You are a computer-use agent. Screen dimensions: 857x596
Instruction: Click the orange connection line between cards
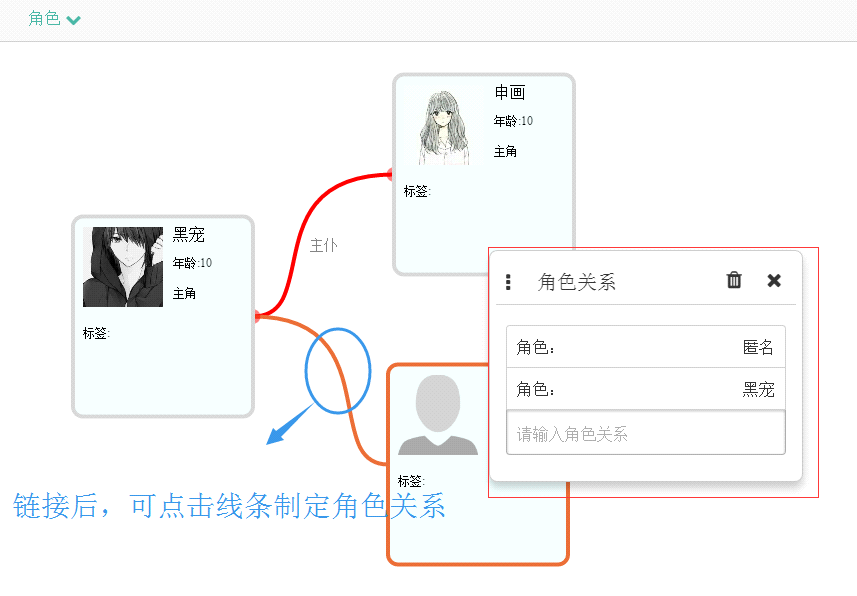pos(343,383)
